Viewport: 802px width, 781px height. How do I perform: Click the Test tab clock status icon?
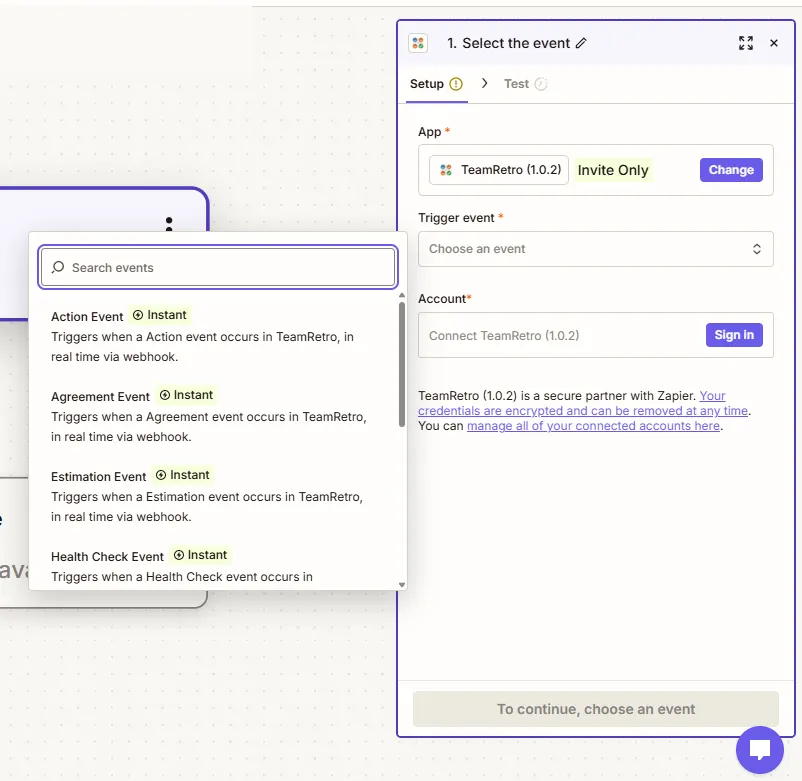pos(541,84)
